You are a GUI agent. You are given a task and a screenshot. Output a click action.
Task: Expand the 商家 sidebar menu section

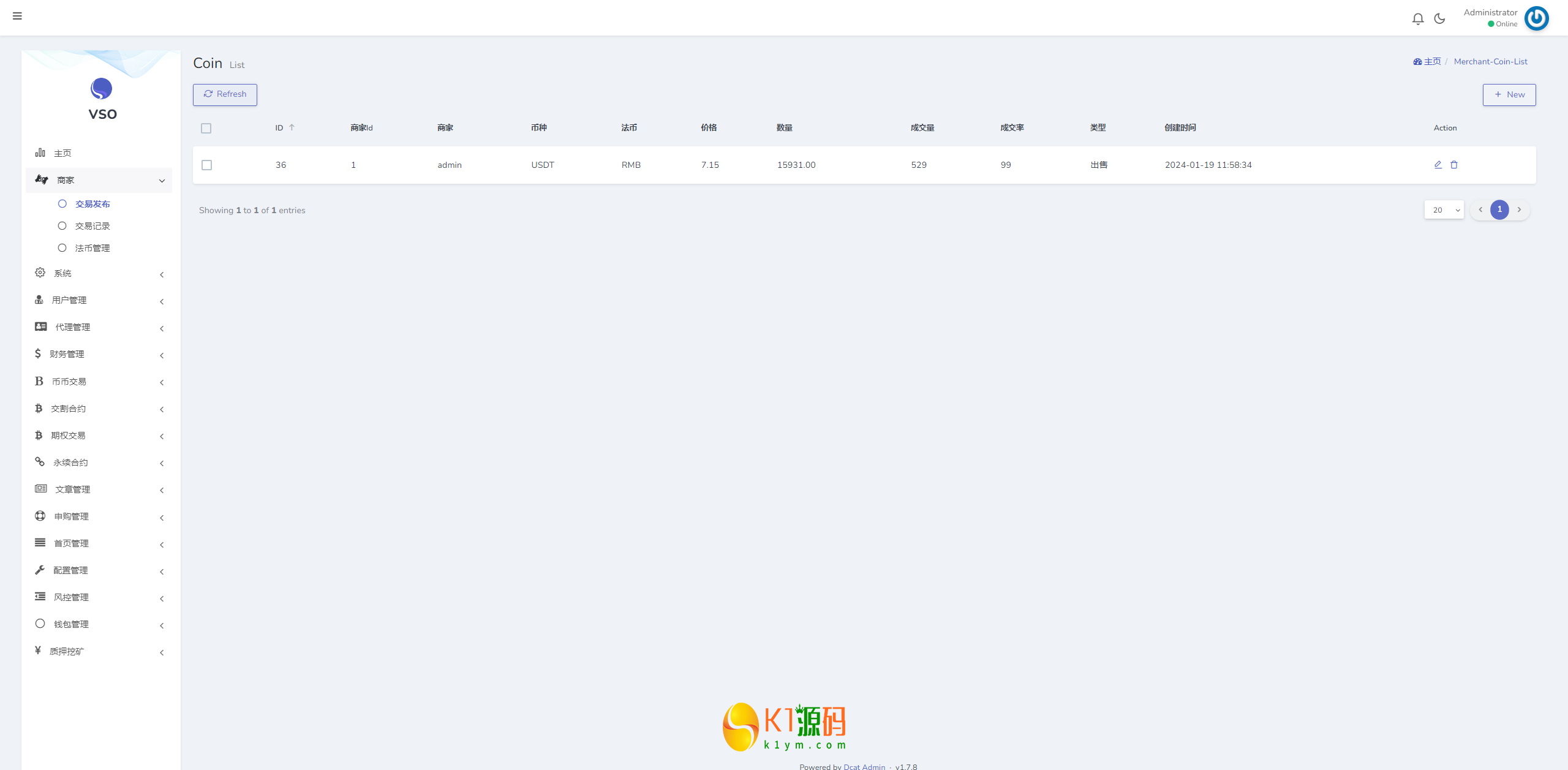click(100, 180)
